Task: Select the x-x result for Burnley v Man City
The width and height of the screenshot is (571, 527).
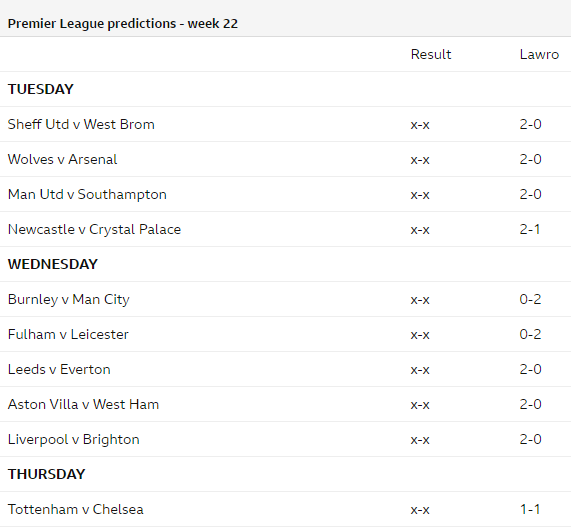Action: [420, 300]
